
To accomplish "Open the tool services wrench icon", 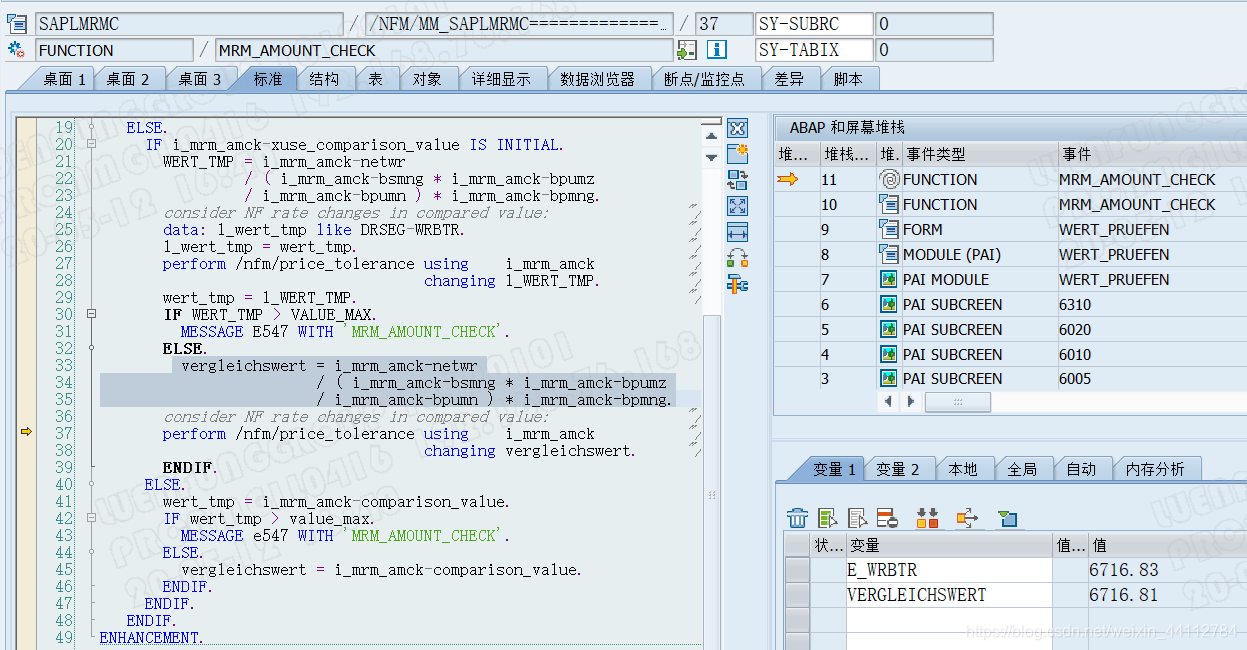I will (x=738, y=284).
